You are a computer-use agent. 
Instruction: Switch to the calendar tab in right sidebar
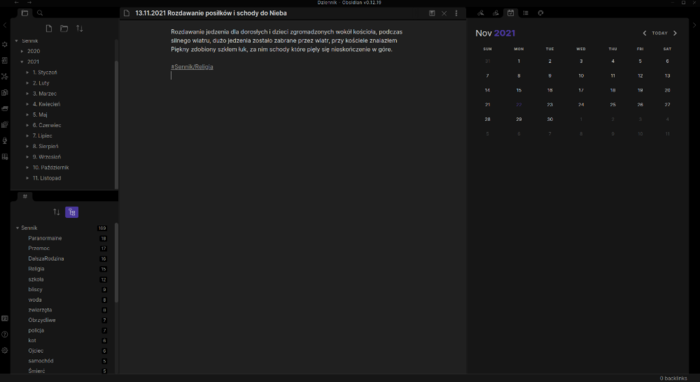coord(511,13)
